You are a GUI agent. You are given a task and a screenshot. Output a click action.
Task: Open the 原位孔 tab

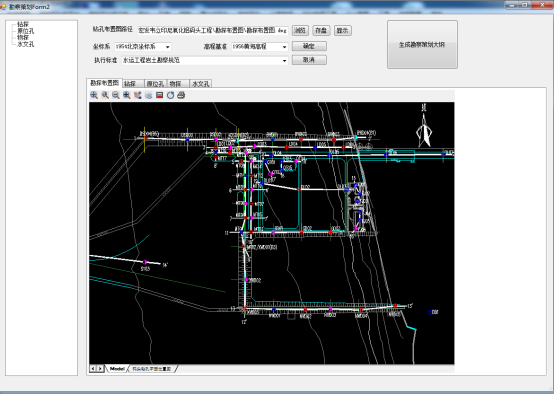(x=156, y=84)
